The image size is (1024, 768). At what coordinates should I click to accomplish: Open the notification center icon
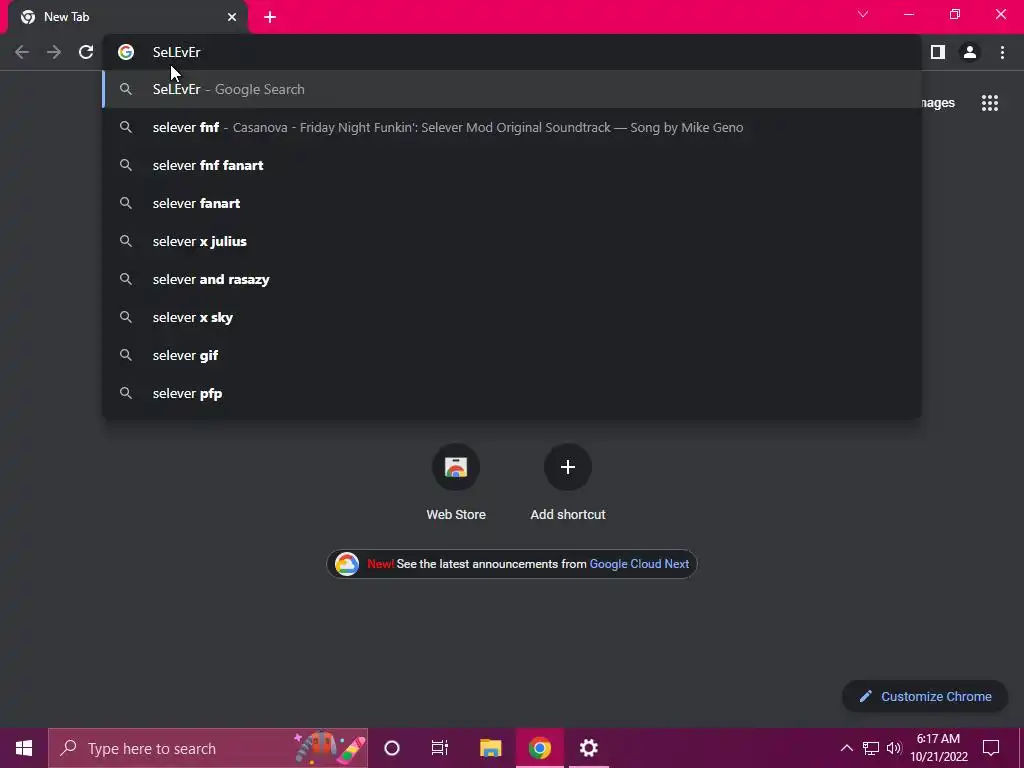(x=991, y=748)
